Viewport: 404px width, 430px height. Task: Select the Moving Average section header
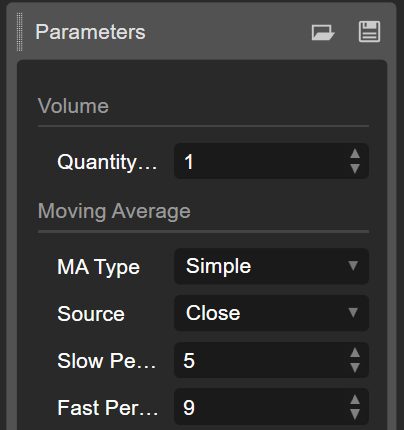pos(114,211)
